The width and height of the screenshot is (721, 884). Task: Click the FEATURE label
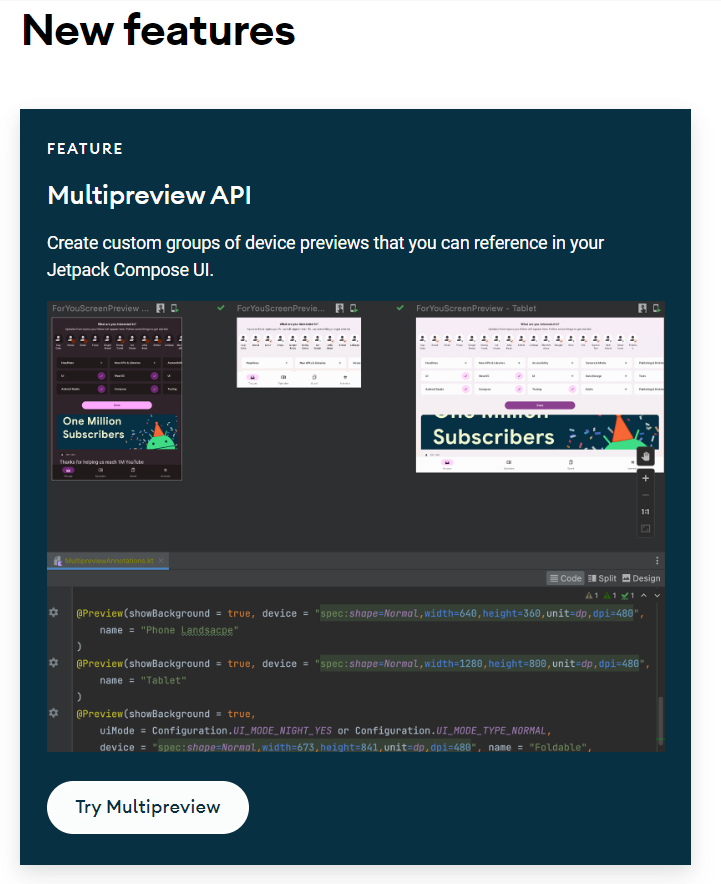coord(85,149)
